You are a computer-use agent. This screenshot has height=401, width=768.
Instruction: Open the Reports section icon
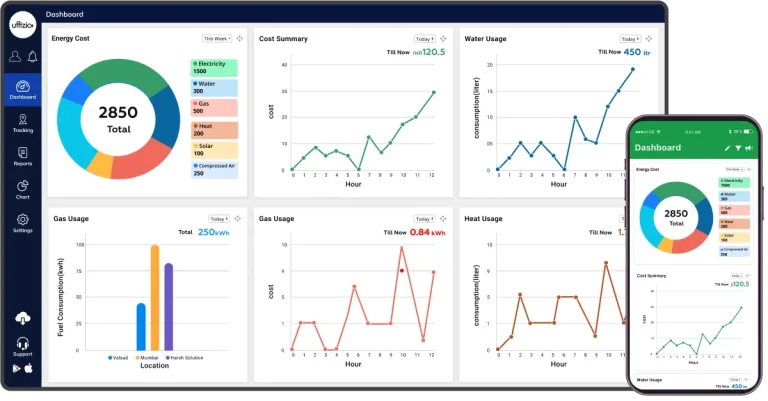click(x=22, y=155)
